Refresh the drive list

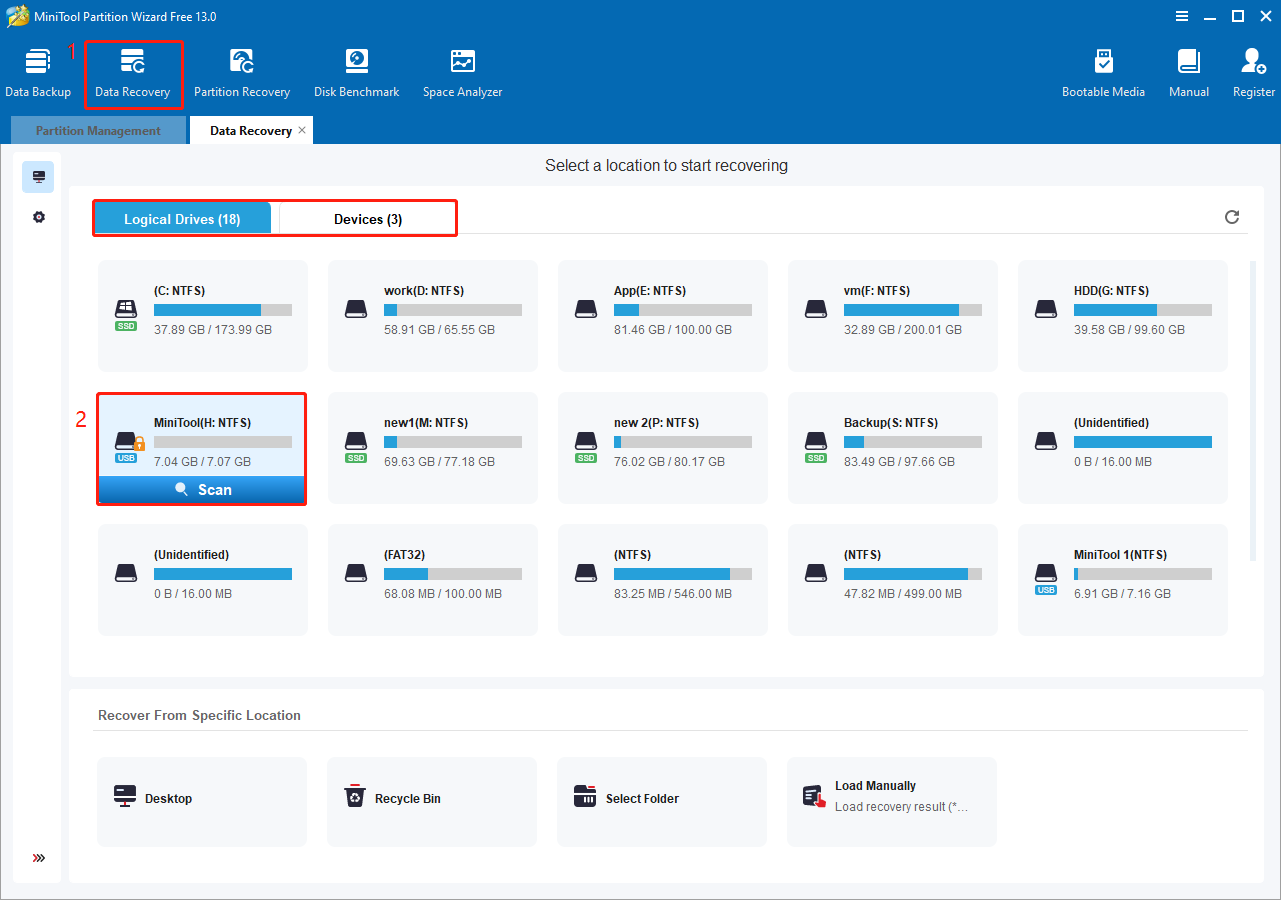[1231, 217]
